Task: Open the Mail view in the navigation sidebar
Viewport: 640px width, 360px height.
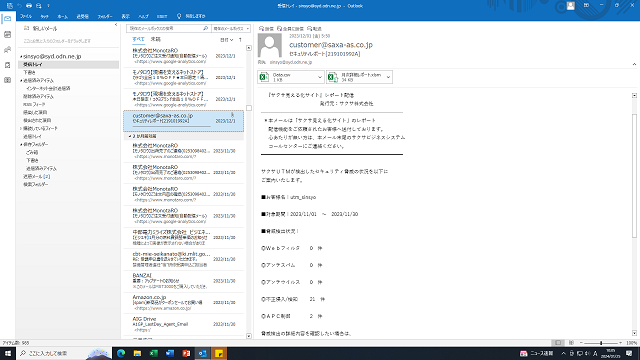Action: click(7, 19)
